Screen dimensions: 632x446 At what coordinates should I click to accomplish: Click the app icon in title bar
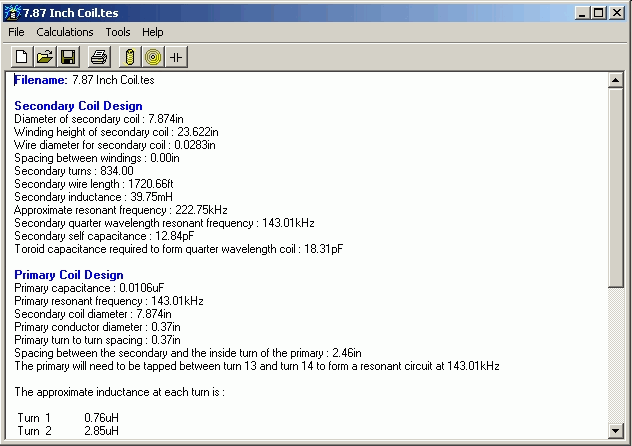click(12, 12)
